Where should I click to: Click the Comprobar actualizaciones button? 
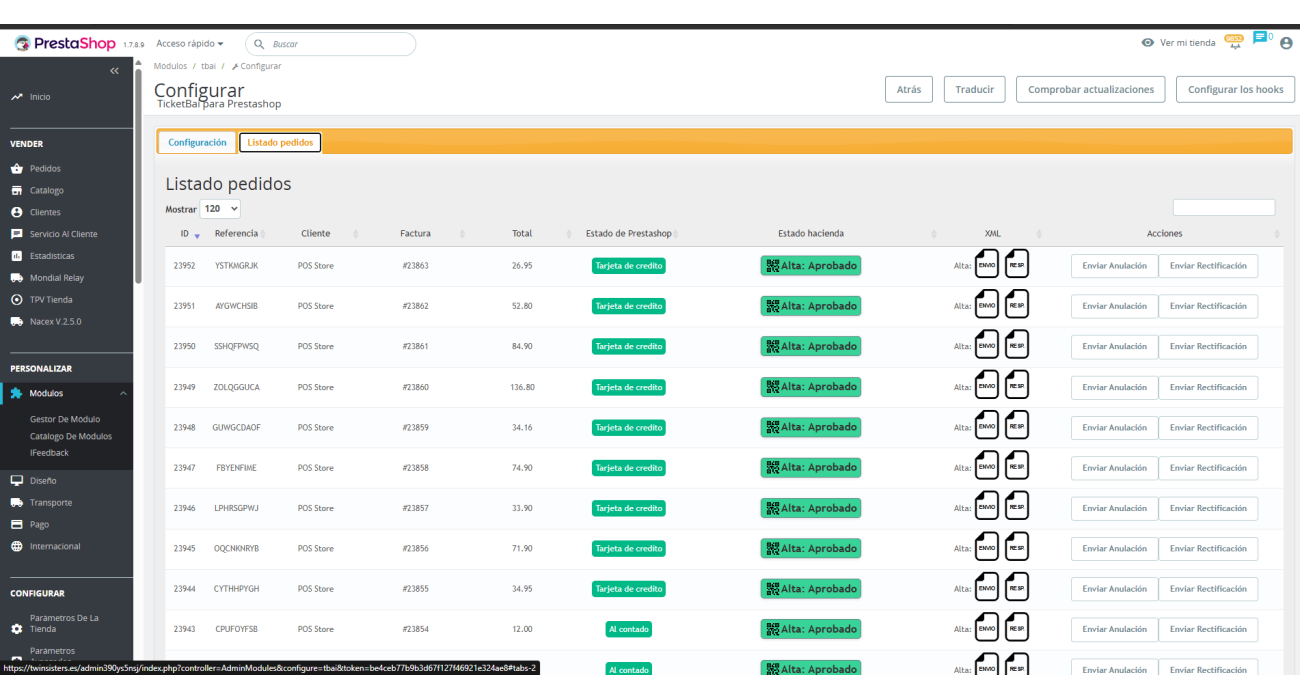pos(1091,89)
